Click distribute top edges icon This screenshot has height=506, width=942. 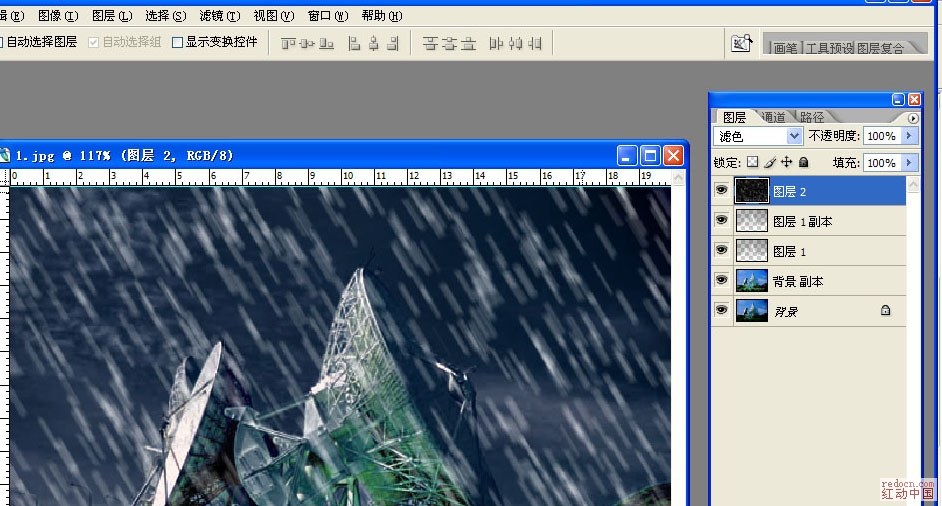pyautogui.click(x=430, y=43)
